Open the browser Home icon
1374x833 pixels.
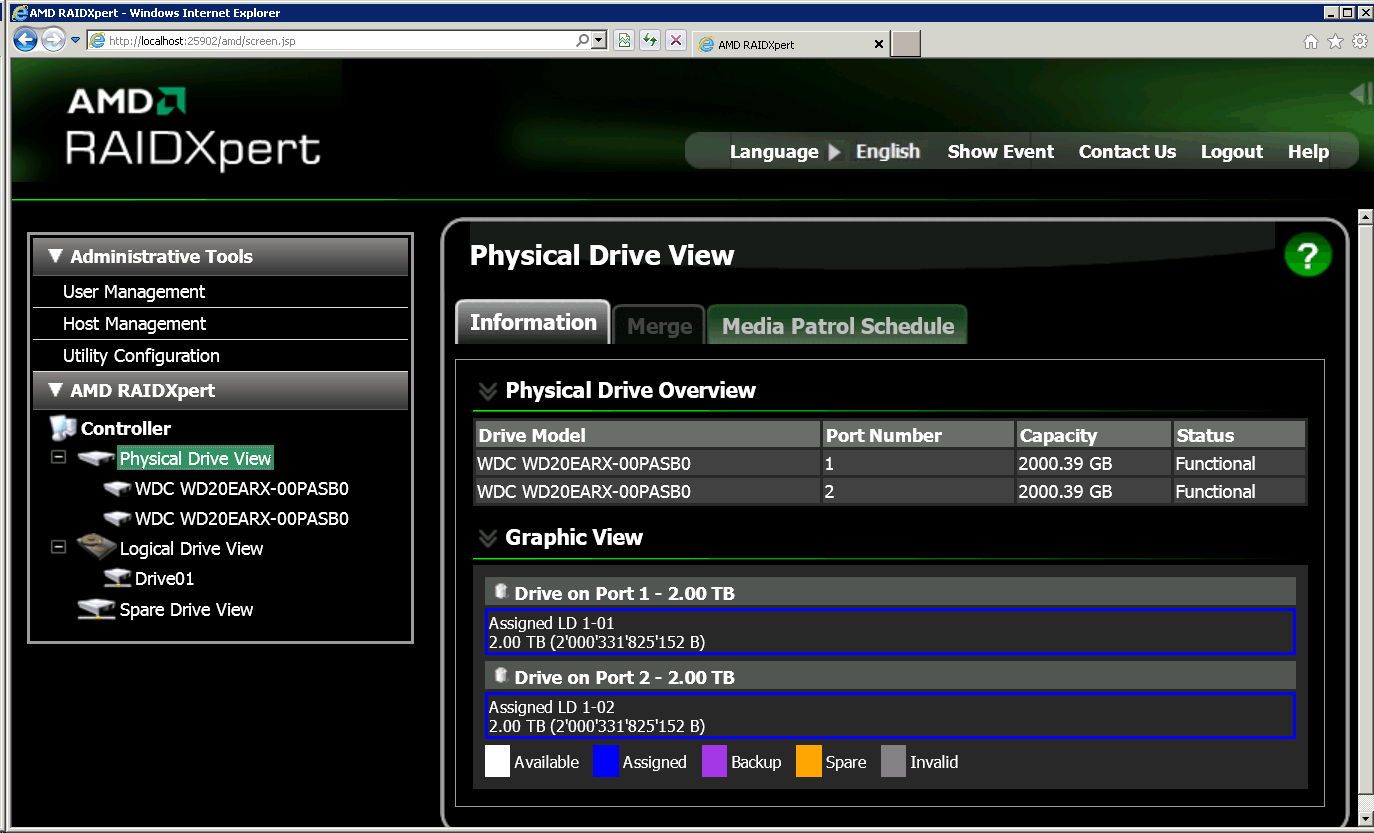(x=1311, y=41)
